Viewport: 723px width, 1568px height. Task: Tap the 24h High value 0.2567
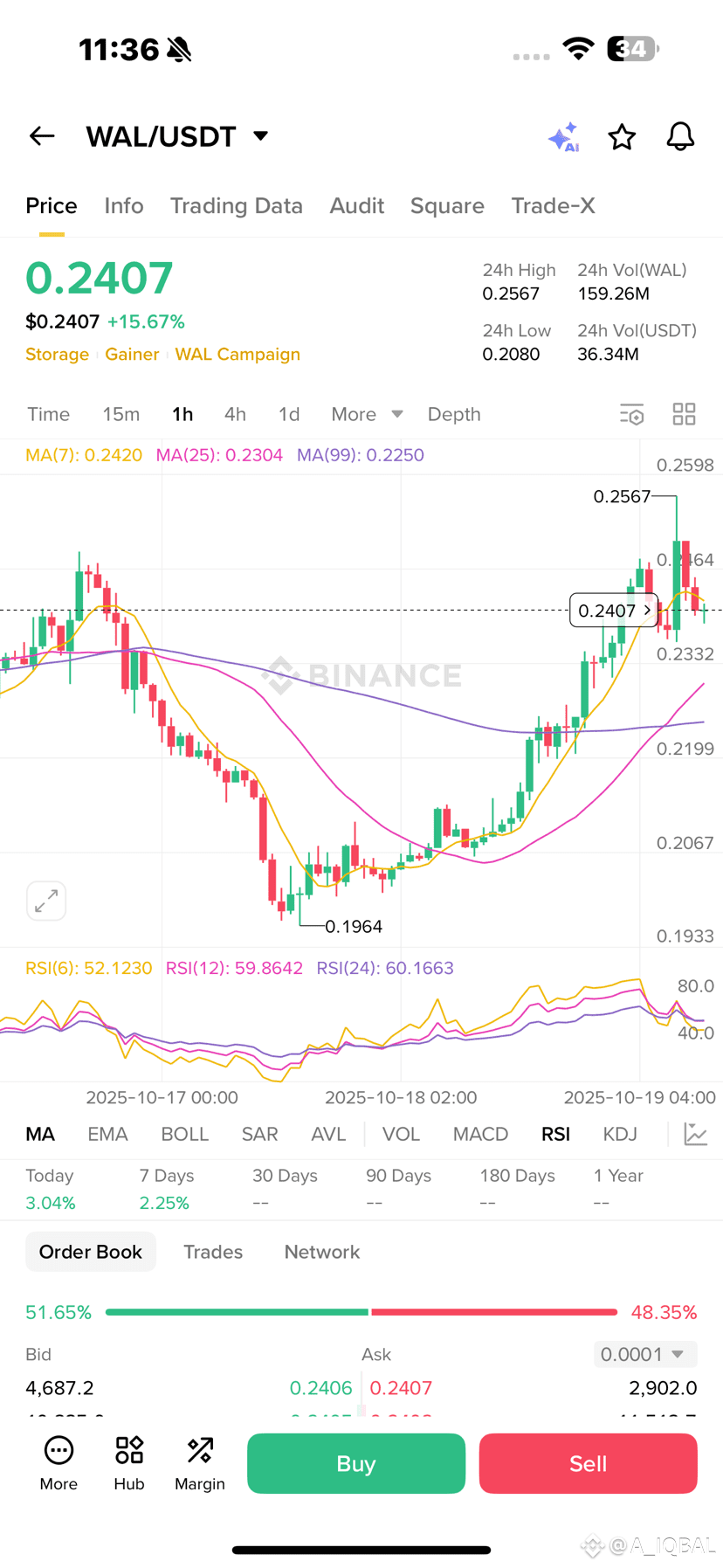pos(511,294)
